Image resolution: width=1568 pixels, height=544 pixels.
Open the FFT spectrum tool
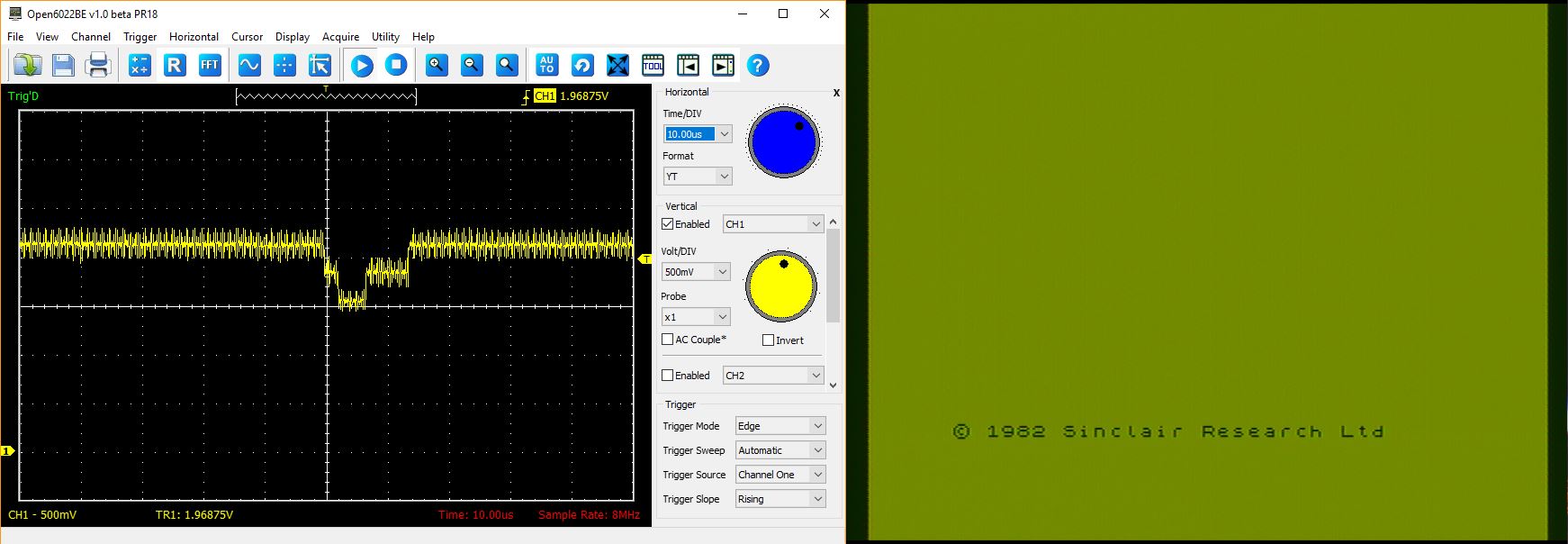[x=210, y=65]
